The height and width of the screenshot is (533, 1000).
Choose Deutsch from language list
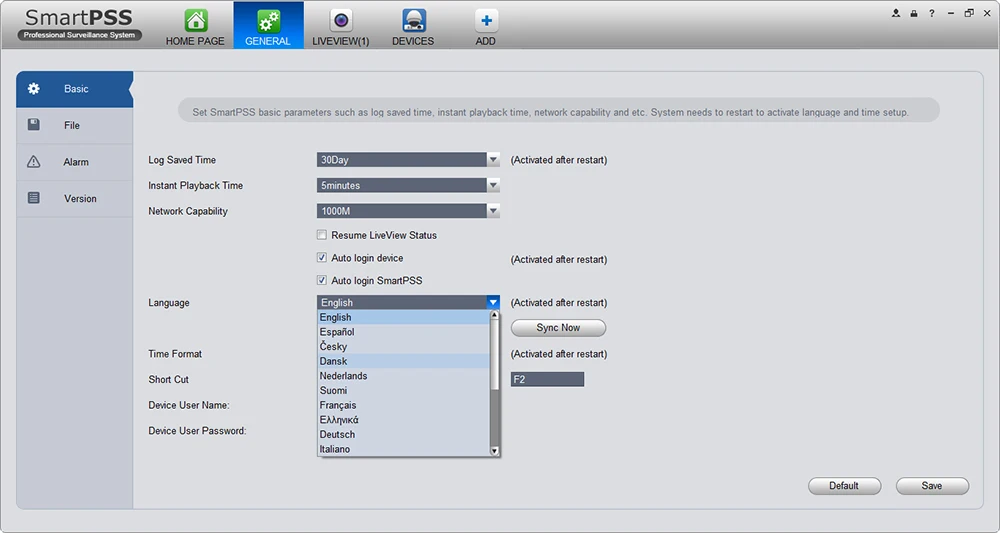pyautogui.click(x=404, y=434)
